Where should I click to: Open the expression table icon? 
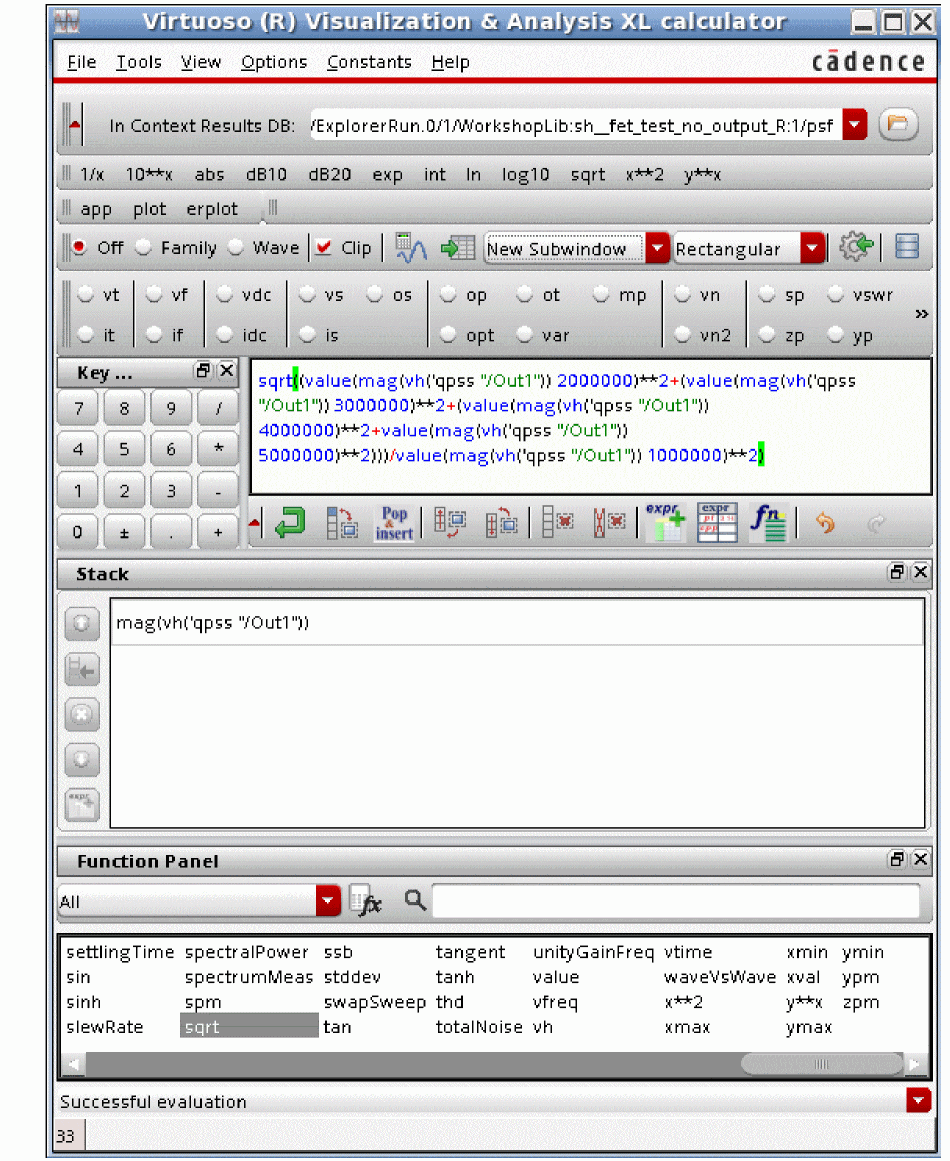[x=717, y=523]
